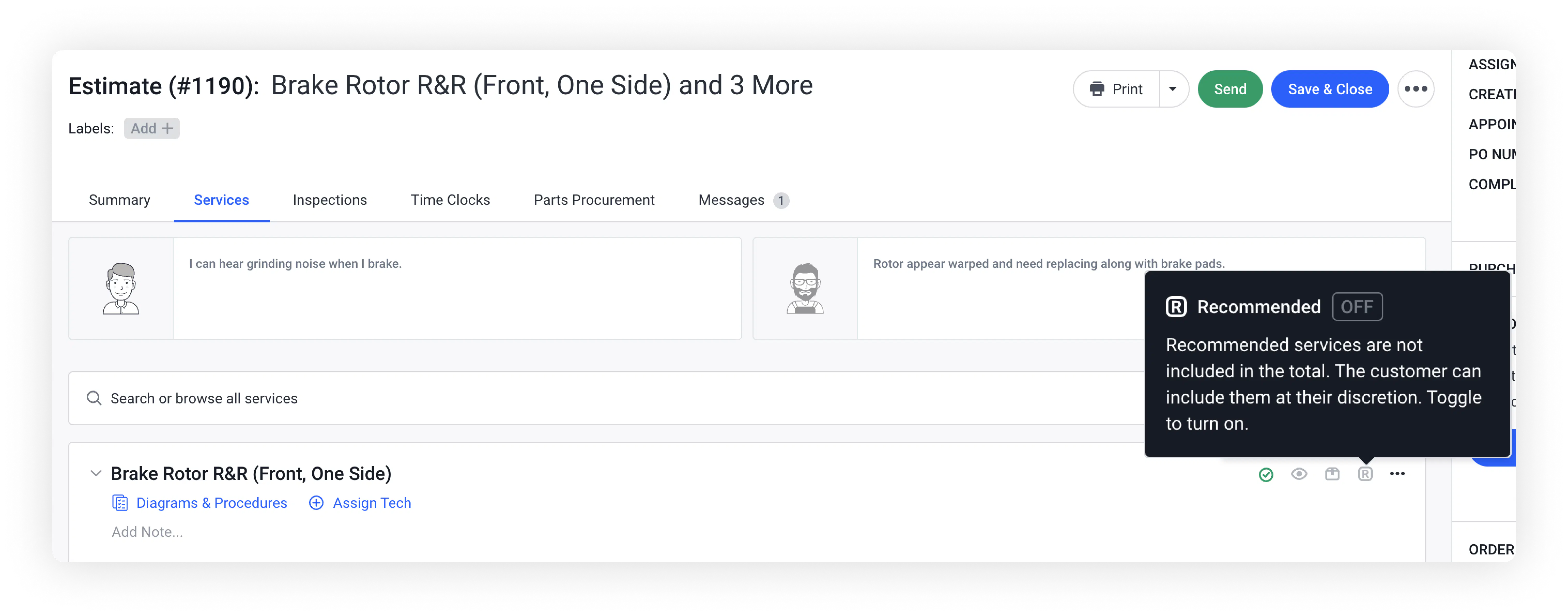
Task: Click Save & Close
Action: (x=1329, y=89)
